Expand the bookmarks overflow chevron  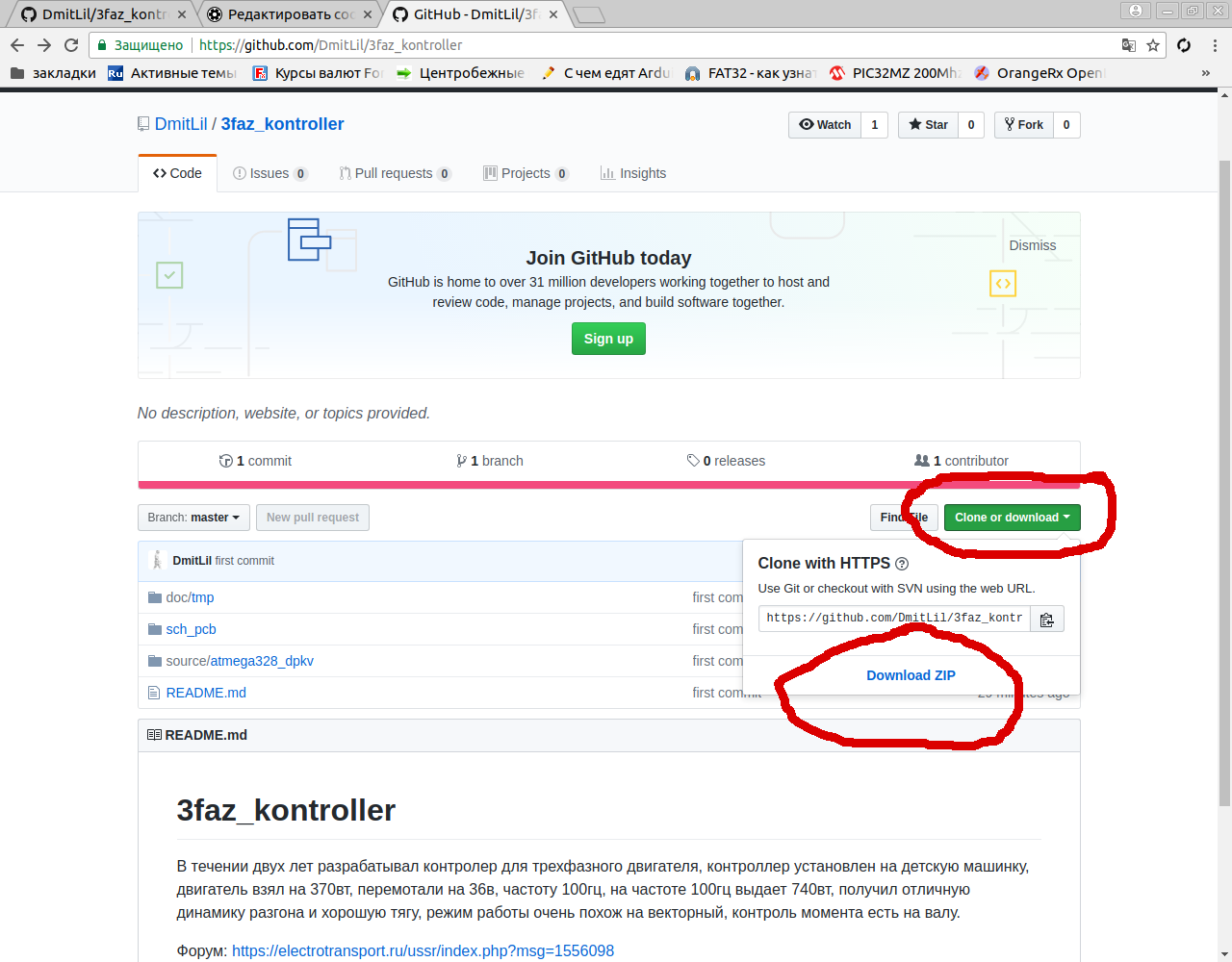point(1205,73)
